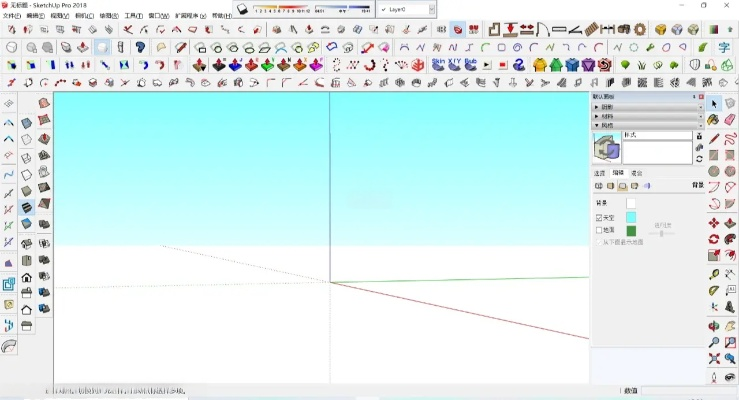
Task: Click the Orbit tool icon
Action: [714, 325]
